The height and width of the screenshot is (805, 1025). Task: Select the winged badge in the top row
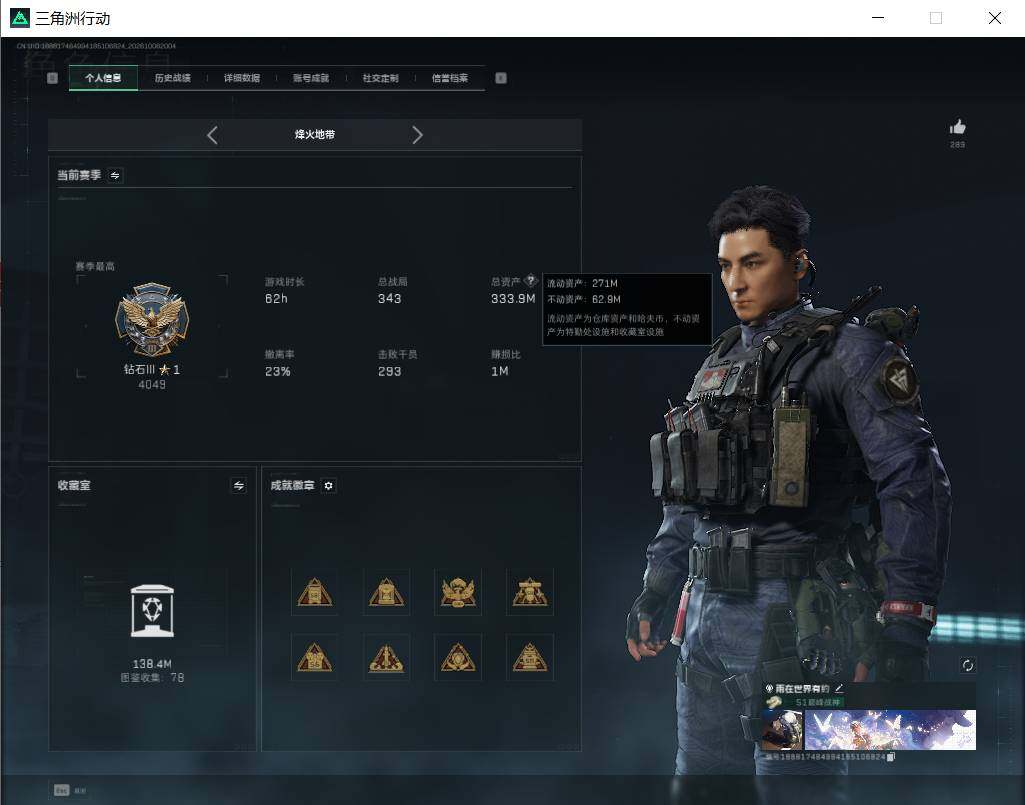click(458, 592)
